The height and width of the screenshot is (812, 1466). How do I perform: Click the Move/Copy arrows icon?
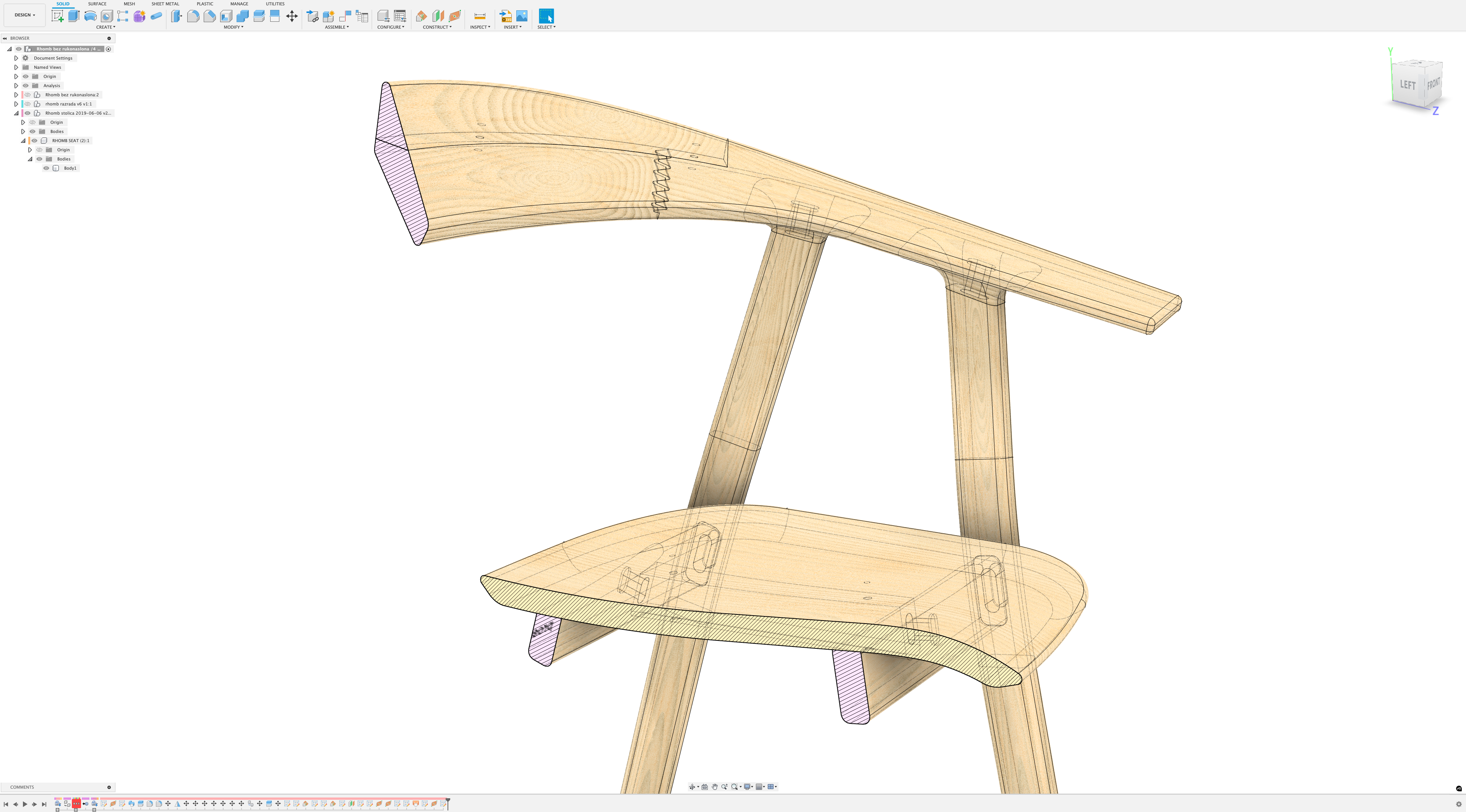(x=291, y=16)
